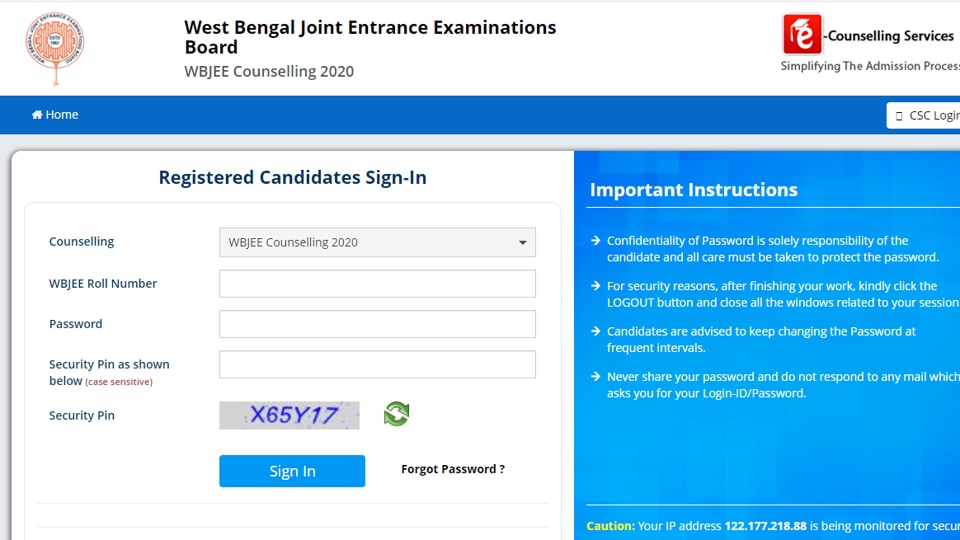Focus the WBJEE Roll Number field
This screenshot has height=540, width=960.
point(377,284)
